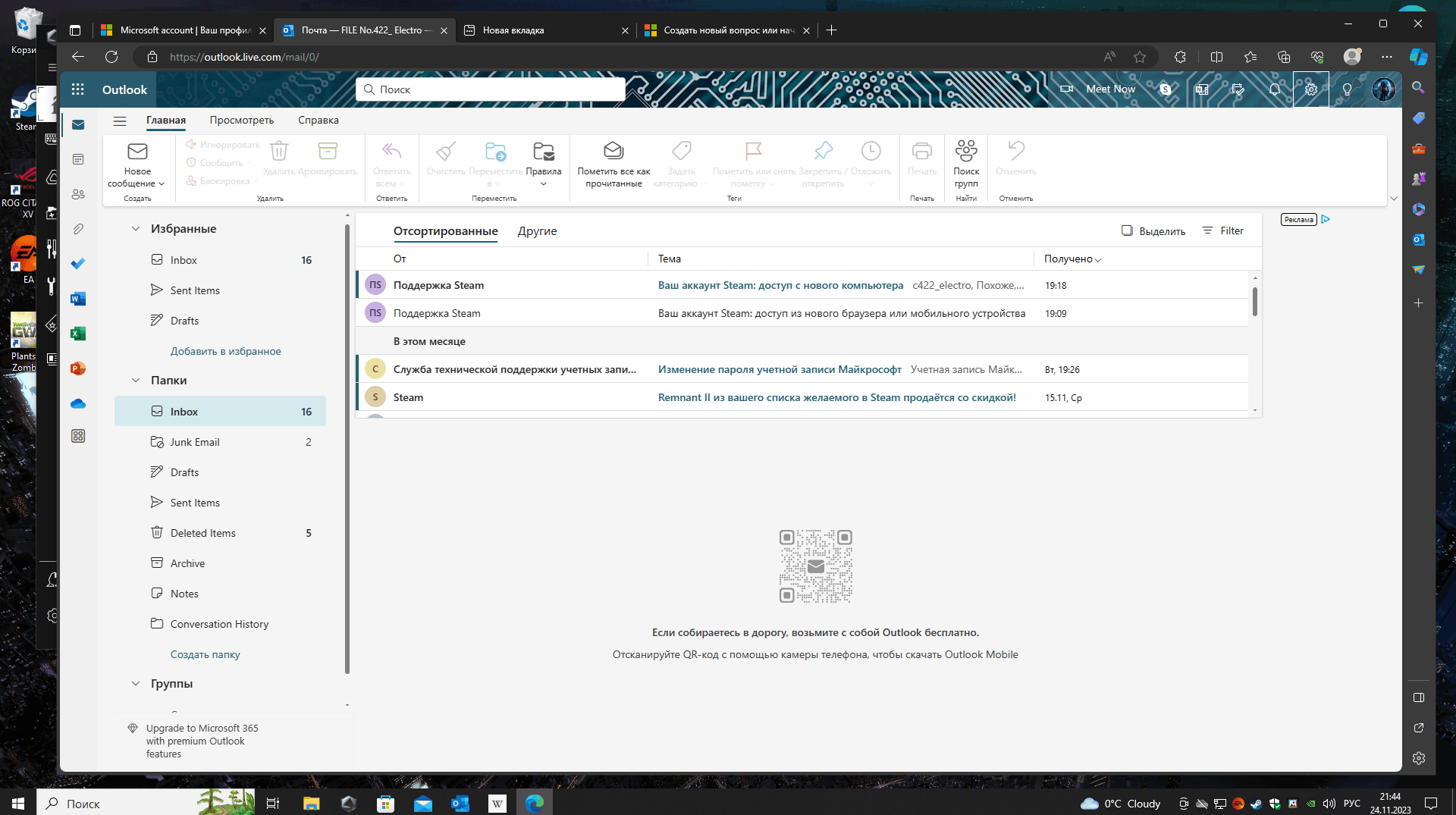1456x815 pixels.
Task: Open Files paperclip in left rail
Action: (x=78, y=229)
